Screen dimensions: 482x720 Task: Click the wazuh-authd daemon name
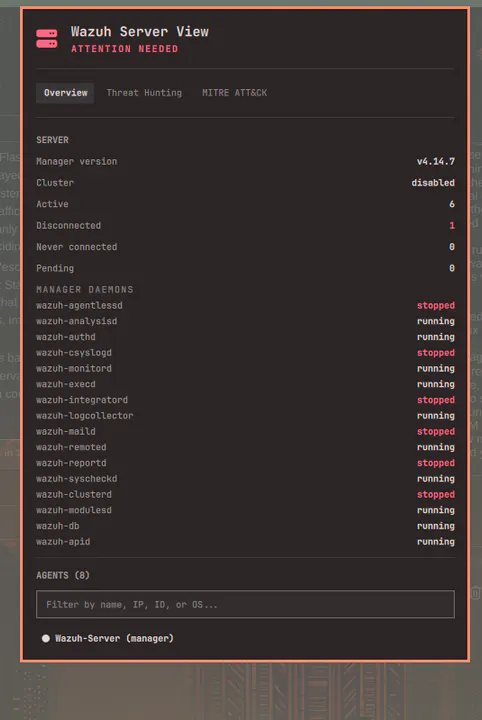tap(66, 337)
